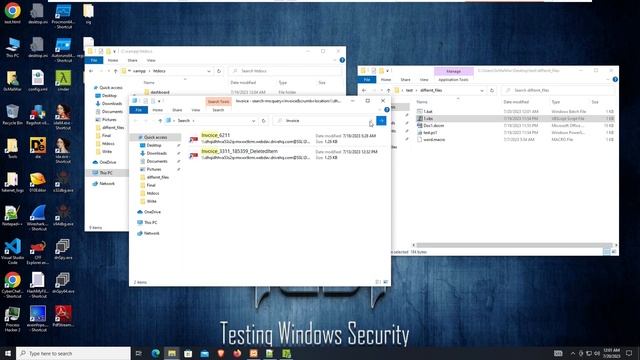This screenshot has height=360, width=640.
Task: Select Documents in search window sidebar
Action: [157, 161]
